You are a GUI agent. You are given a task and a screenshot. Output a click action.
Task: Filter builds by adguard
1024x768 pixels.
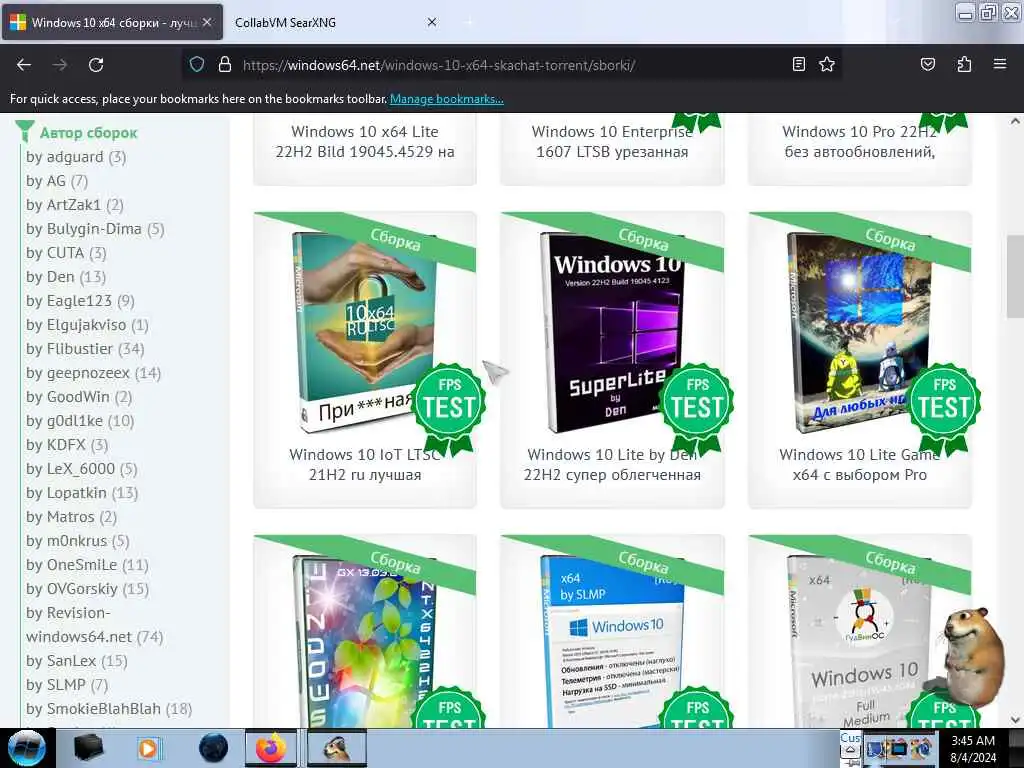pos(76,157)
